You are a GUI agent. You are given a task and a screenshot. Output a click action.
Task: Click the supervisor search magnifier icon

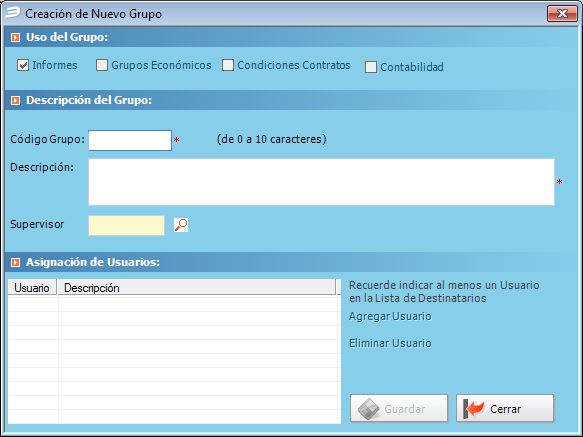point(181,225)
